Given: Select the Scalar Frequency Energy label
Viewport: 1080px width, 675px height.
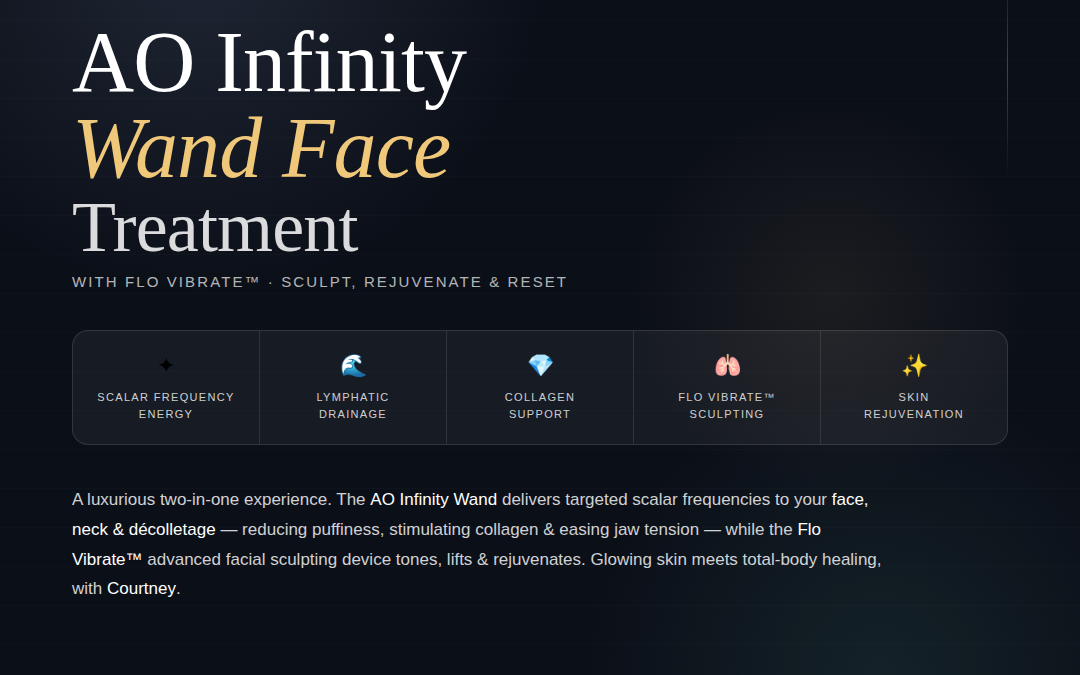Looking at the screenshot, I should pos(166,405).
